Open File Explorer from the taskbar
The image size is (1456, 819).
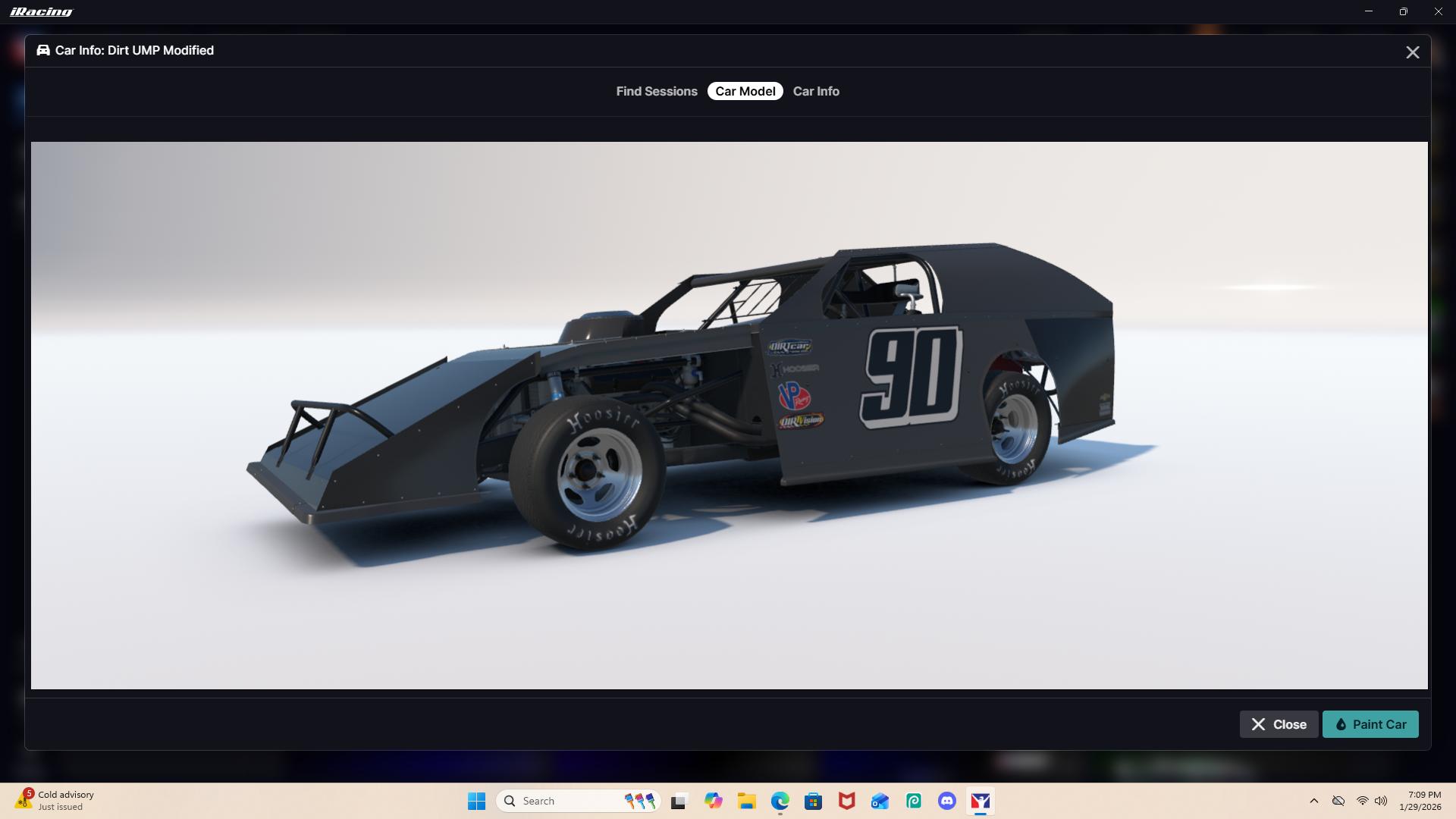point(746,801)
